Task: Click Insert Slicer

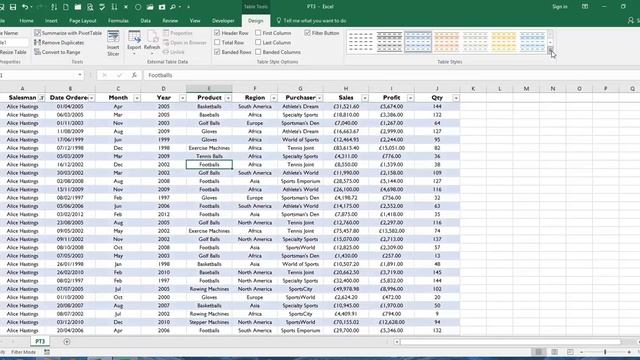Action: click(113, 43)
